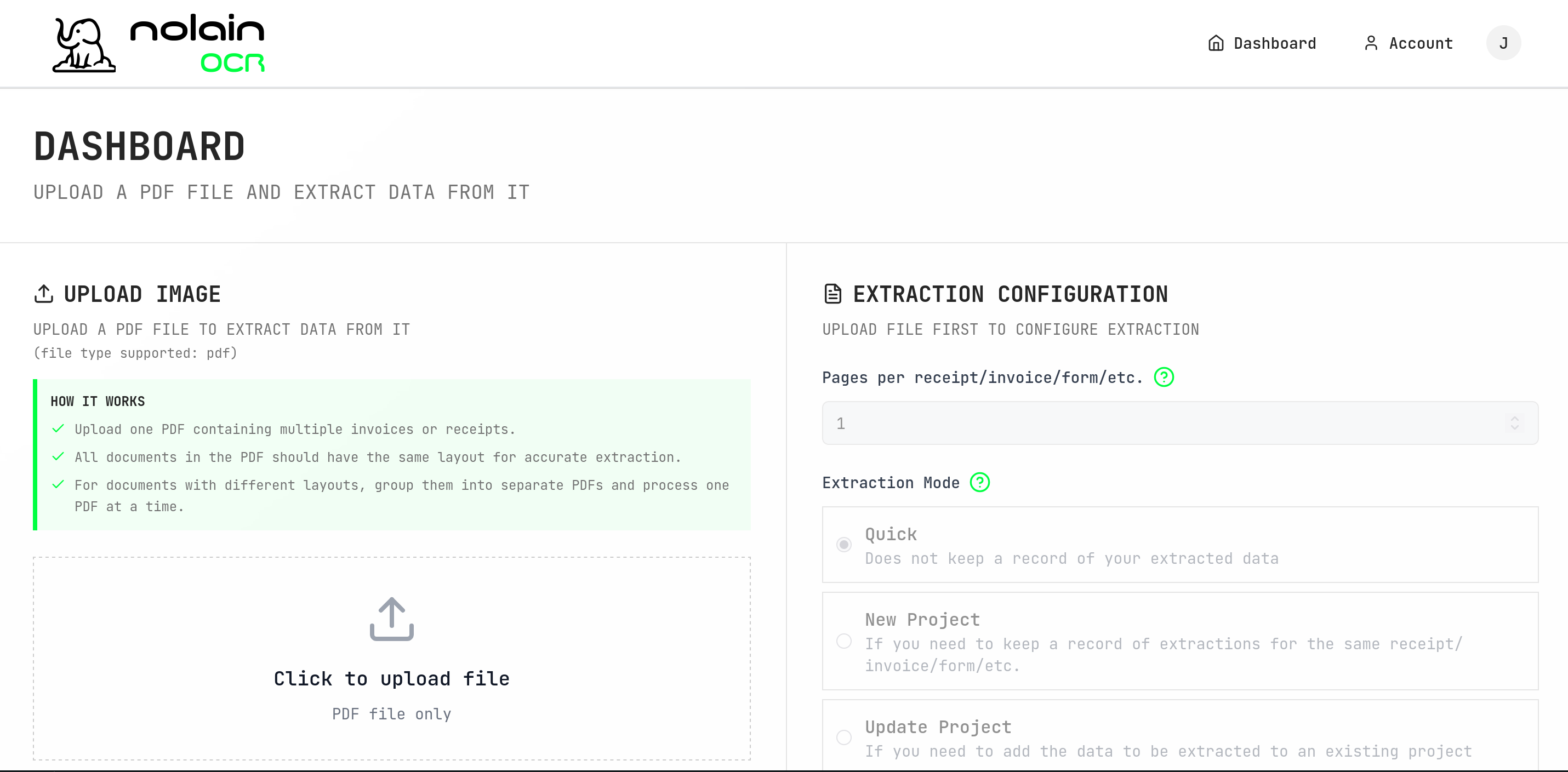The width and height of the screenshot is (1568, 772).
Task: Click the person icon next to Account
Action: 1371,43
